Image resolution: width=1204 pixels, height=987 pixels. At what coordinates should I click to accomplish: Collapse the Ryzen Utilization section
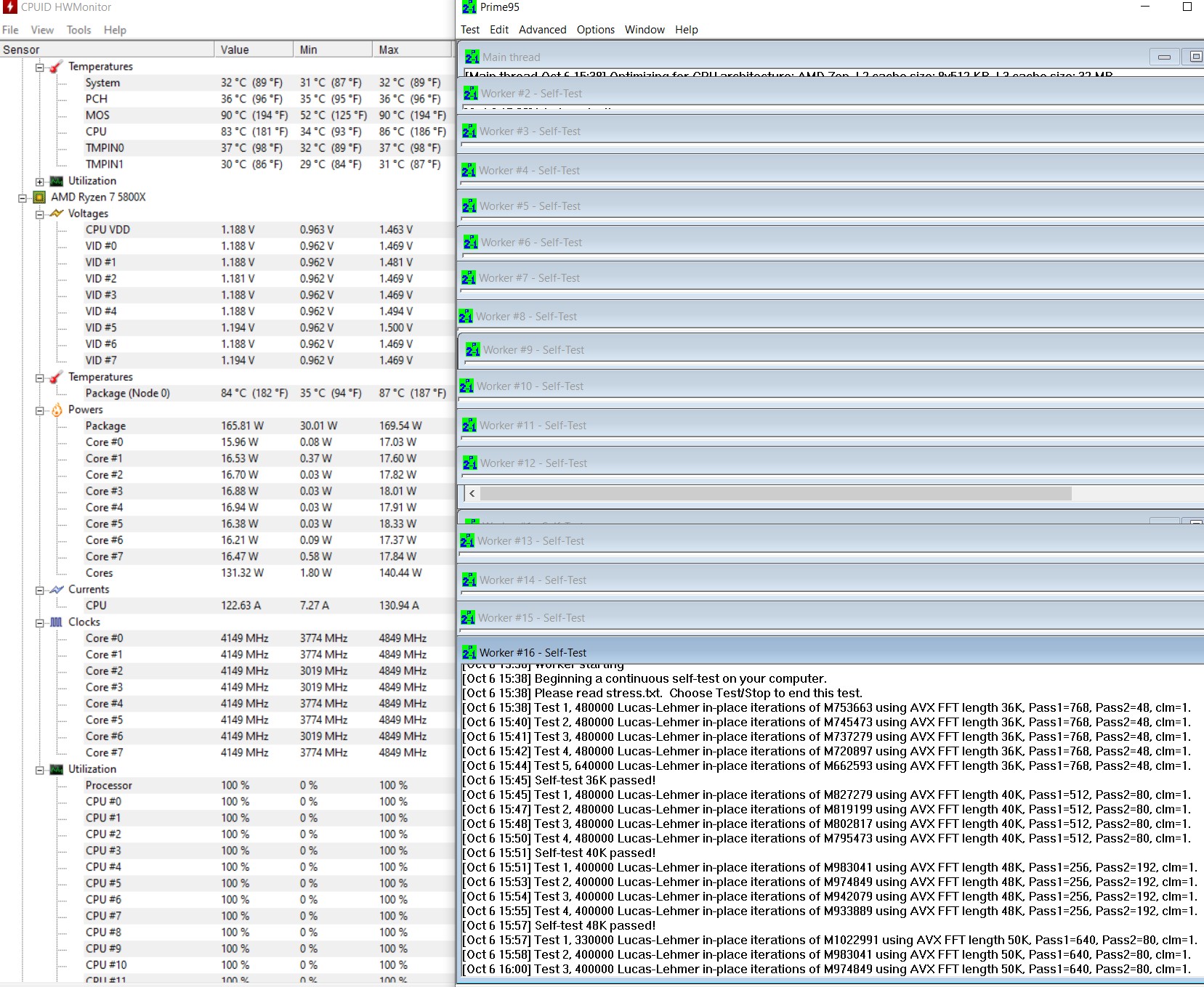tap(40, 770)
